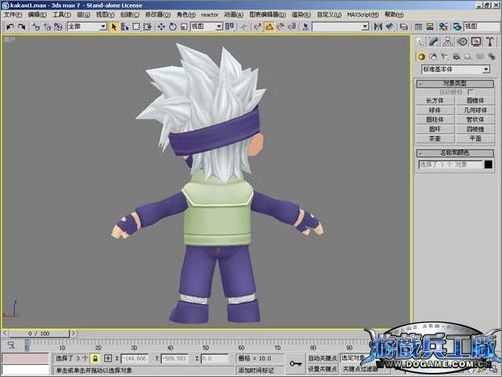Toggle the AutoGrid checkbox in Object Type
The width and height of the screenshot is (502, 377).
470,91
